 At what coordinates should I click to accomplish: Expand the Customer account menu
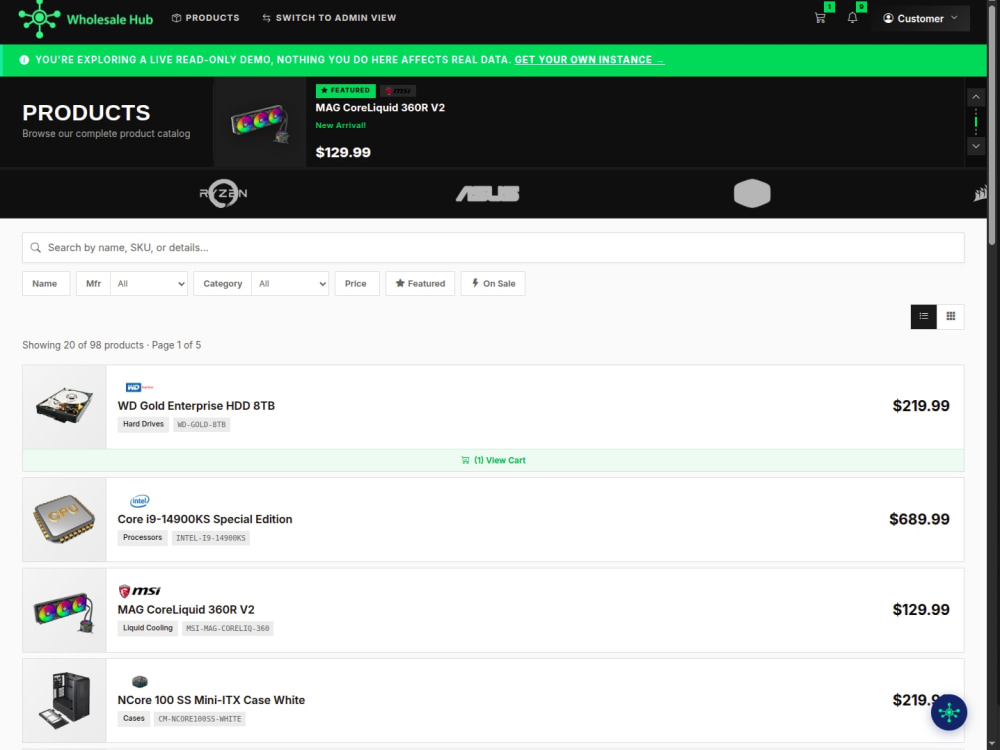(920, 18)
